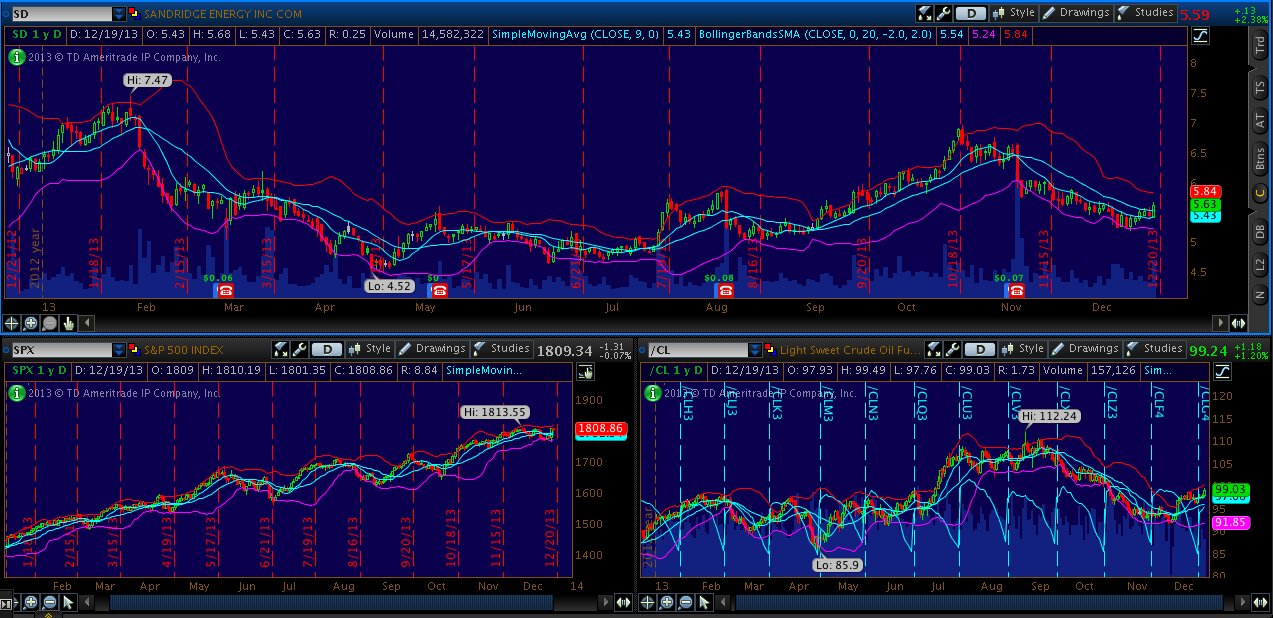Expand the SPX symbol dropdown
This screenshot has height=618, width=1273.
120,350
